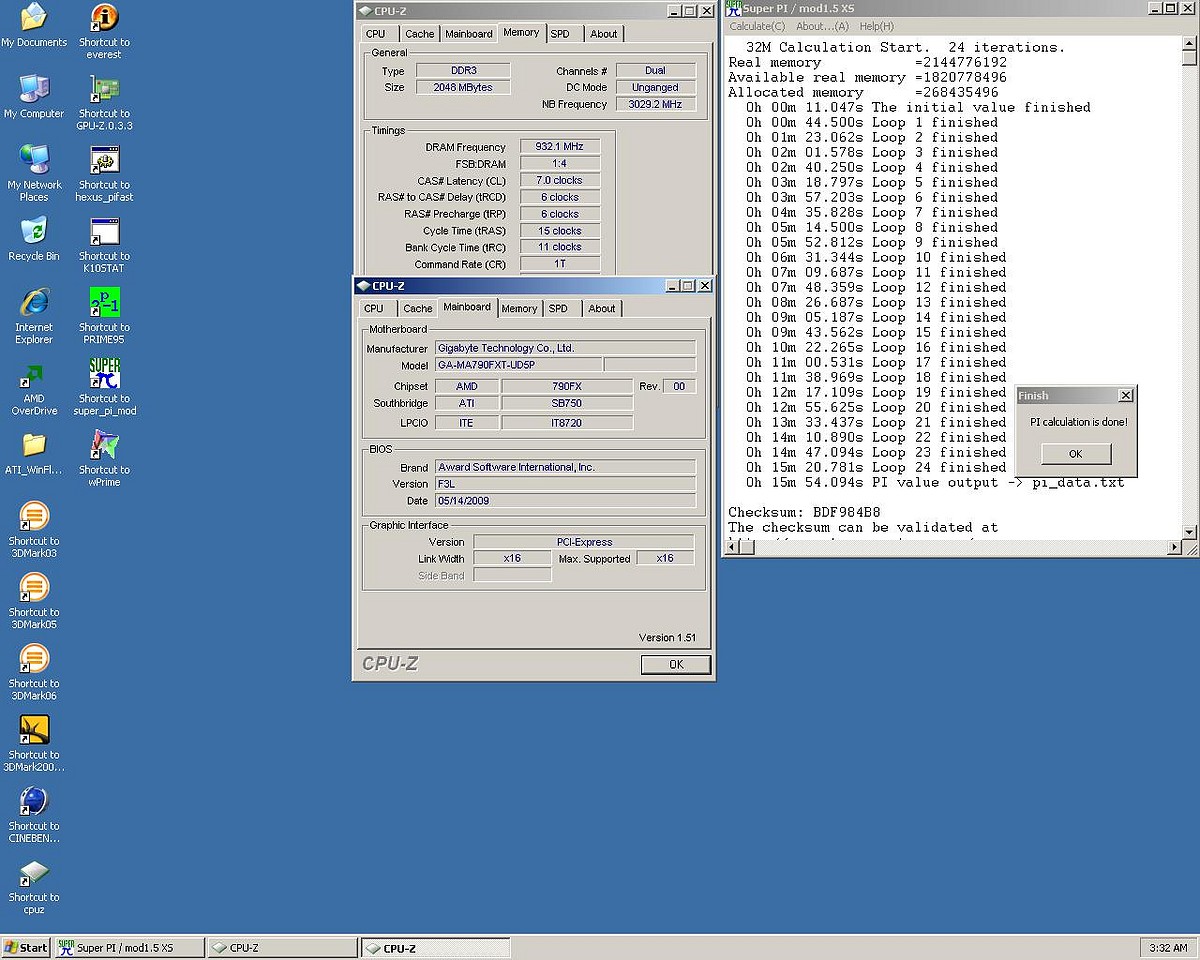Image resolution: width=1200 pixels, height=960 pixels.
Task: Click Super PI vertical scrollbar up arrow
Action: [1189, 43]
